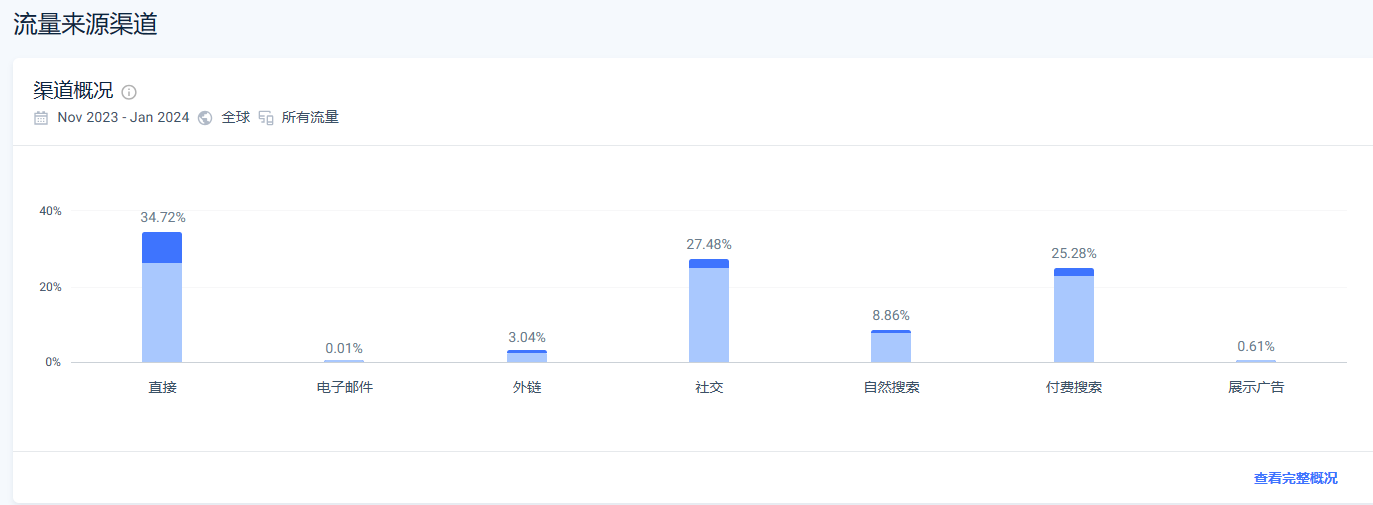Click the 渠道概况 card title
The image size is (1373, 505).
[73, 91]
